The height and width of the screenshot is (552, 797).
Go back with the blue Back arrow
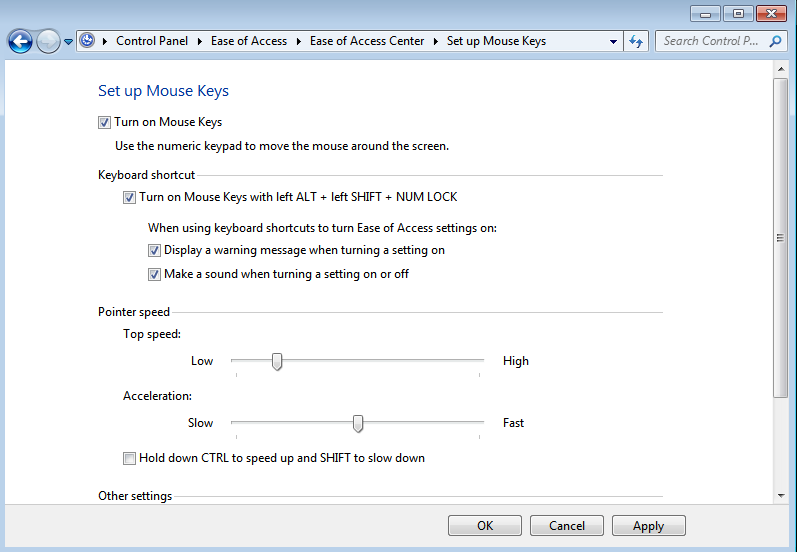coord(20,41)
